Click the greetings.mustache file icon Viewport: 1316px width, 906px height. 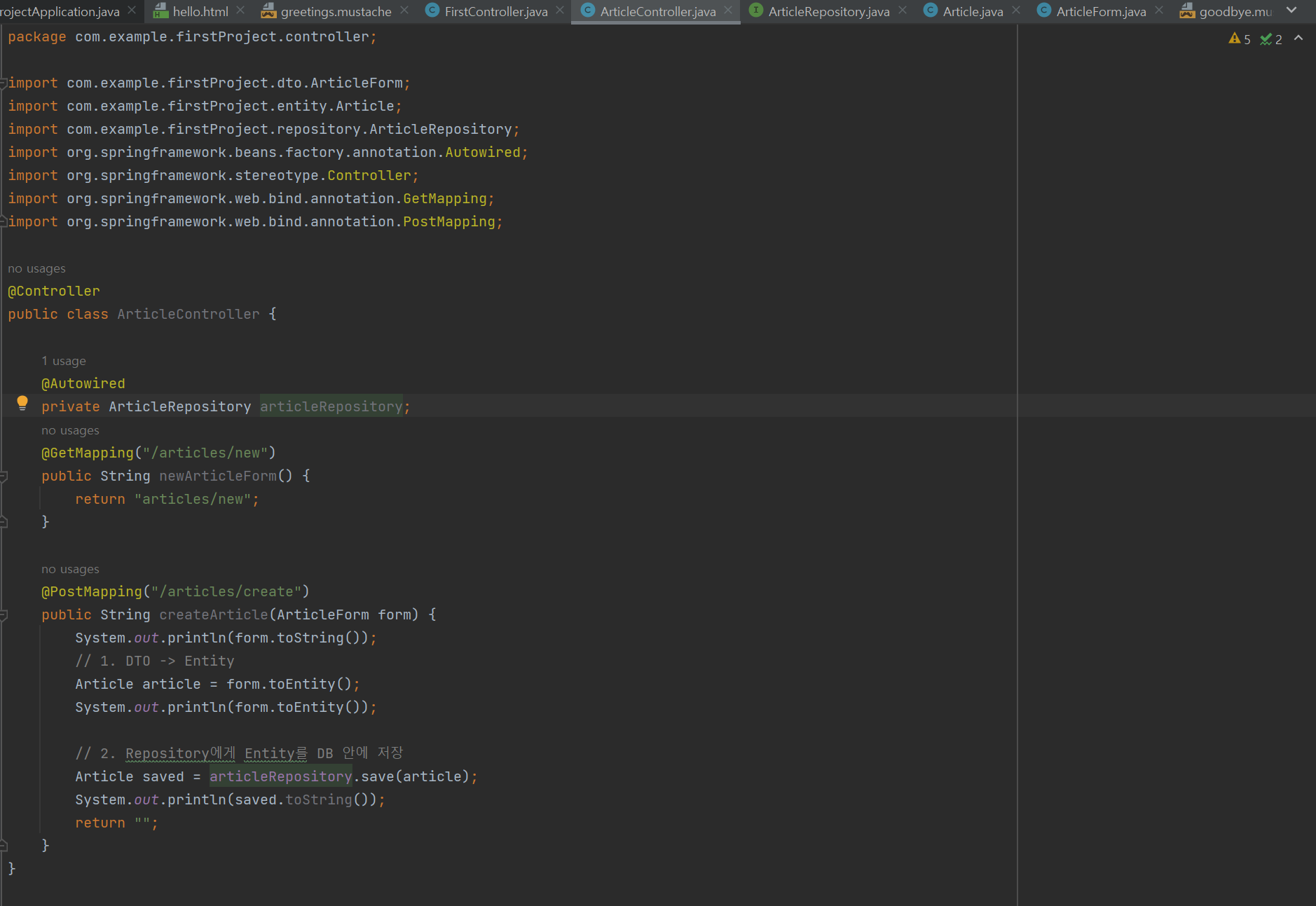click(x=268, y=11)
